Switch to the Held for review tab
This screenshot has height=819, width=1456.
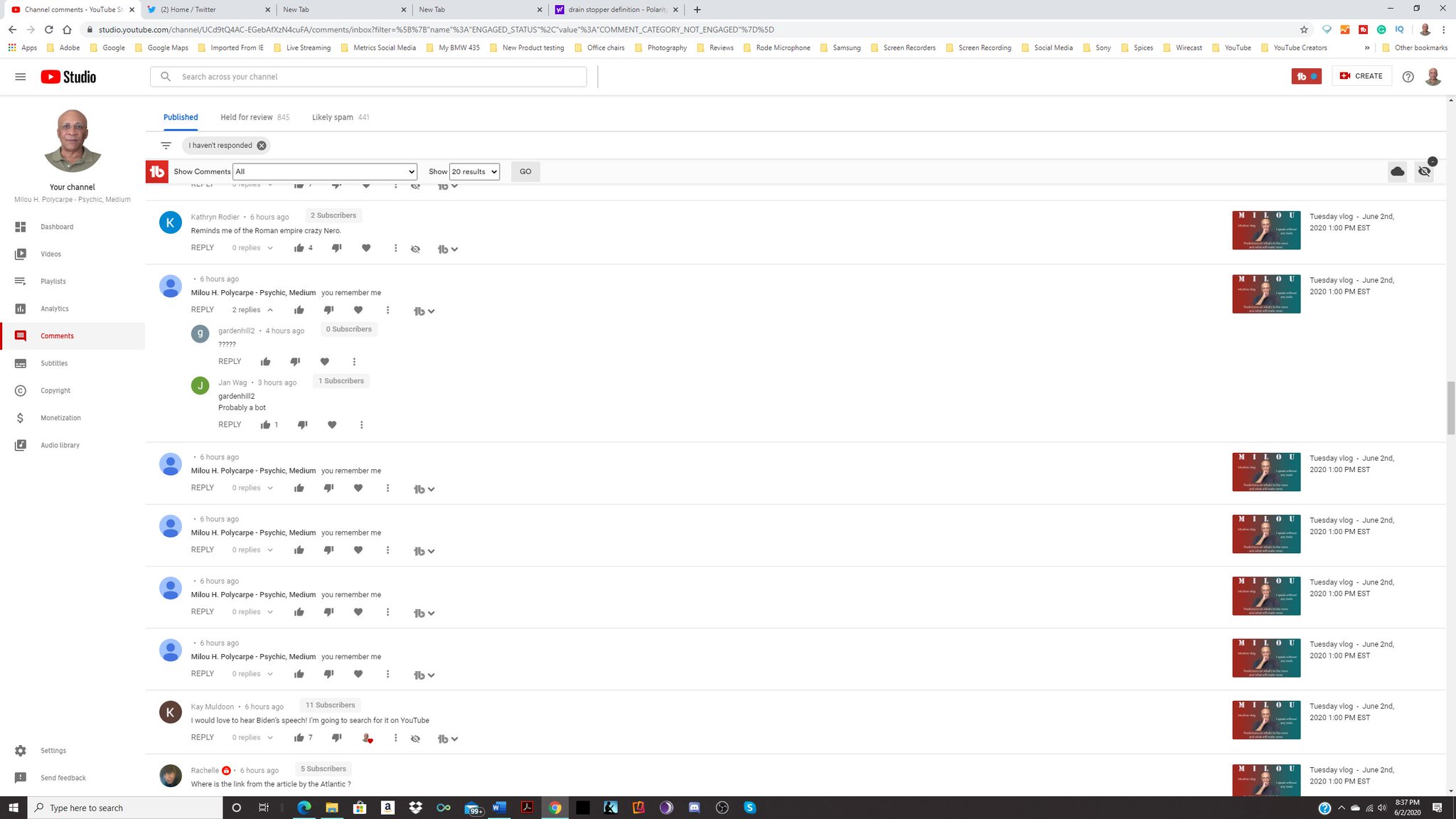click(x=247, y=117)
